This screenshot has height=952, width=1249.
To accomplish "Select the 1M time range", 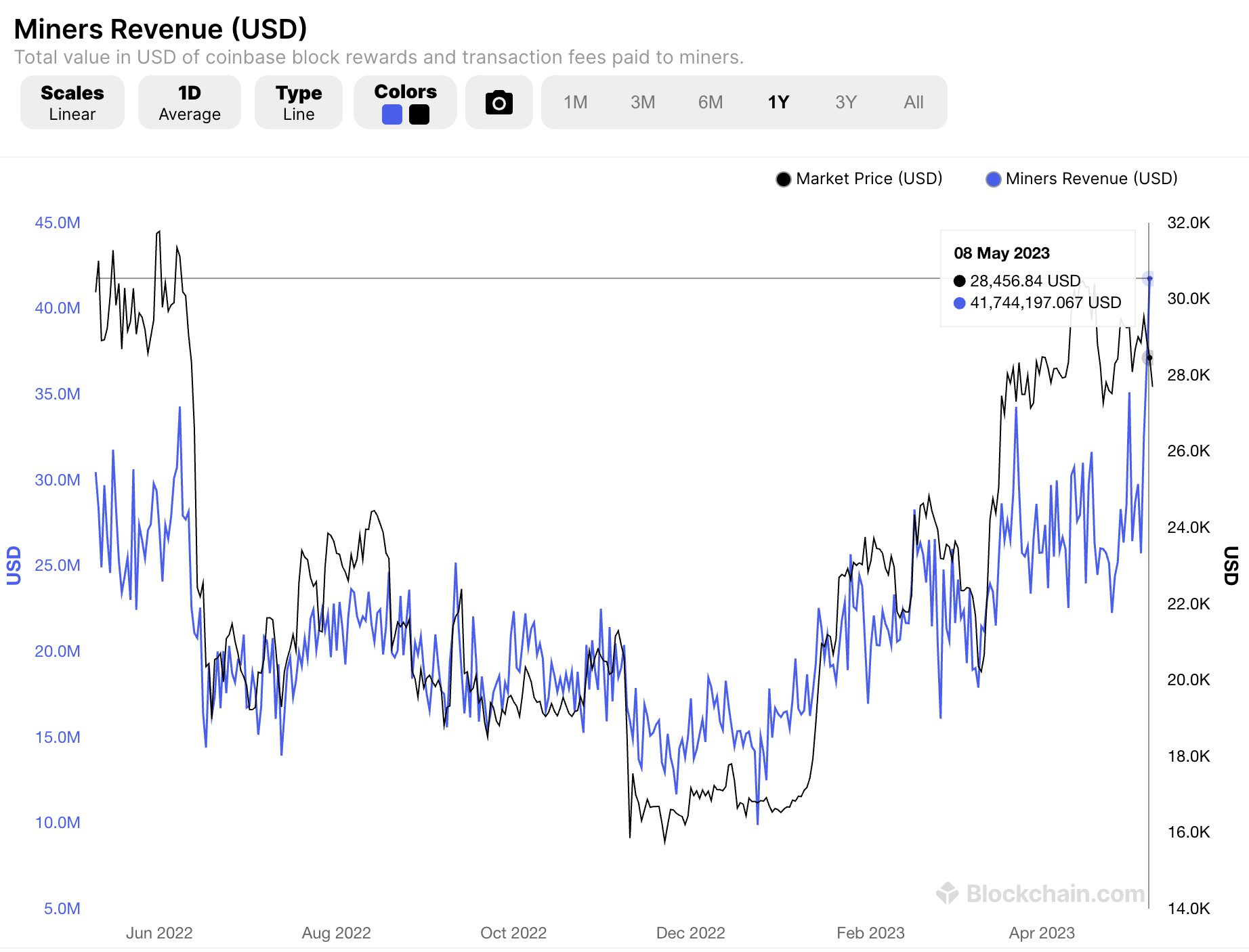I will coord(576,102).
